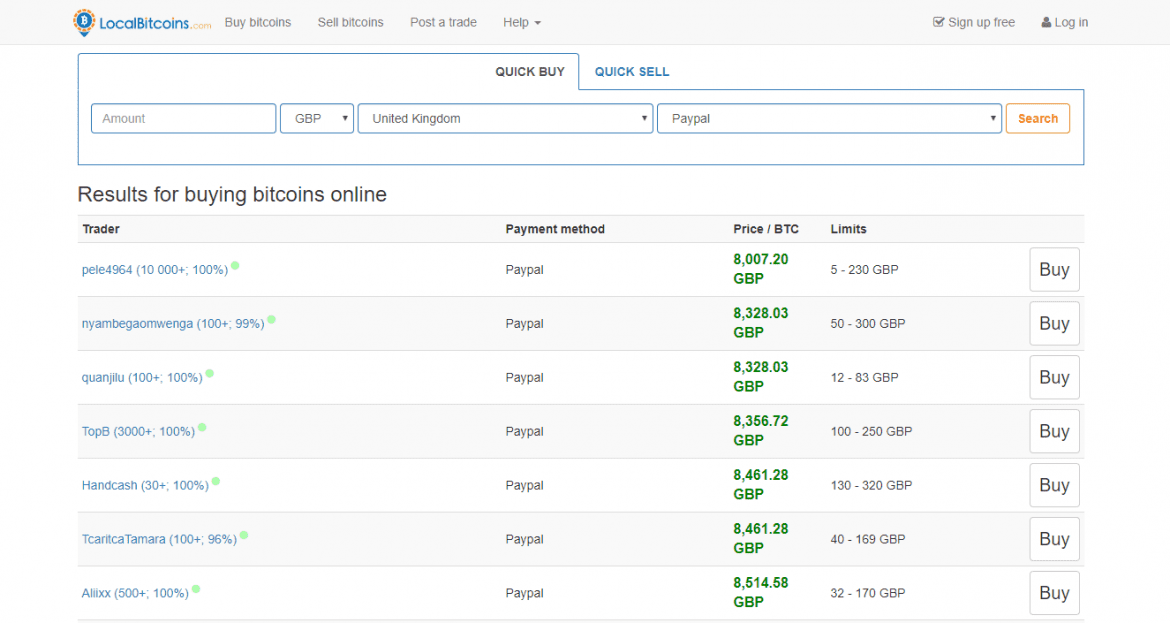Click Buy on the Aliixx offer
The height and width of the screenshot is (623, 1170).
[1054, 593]
